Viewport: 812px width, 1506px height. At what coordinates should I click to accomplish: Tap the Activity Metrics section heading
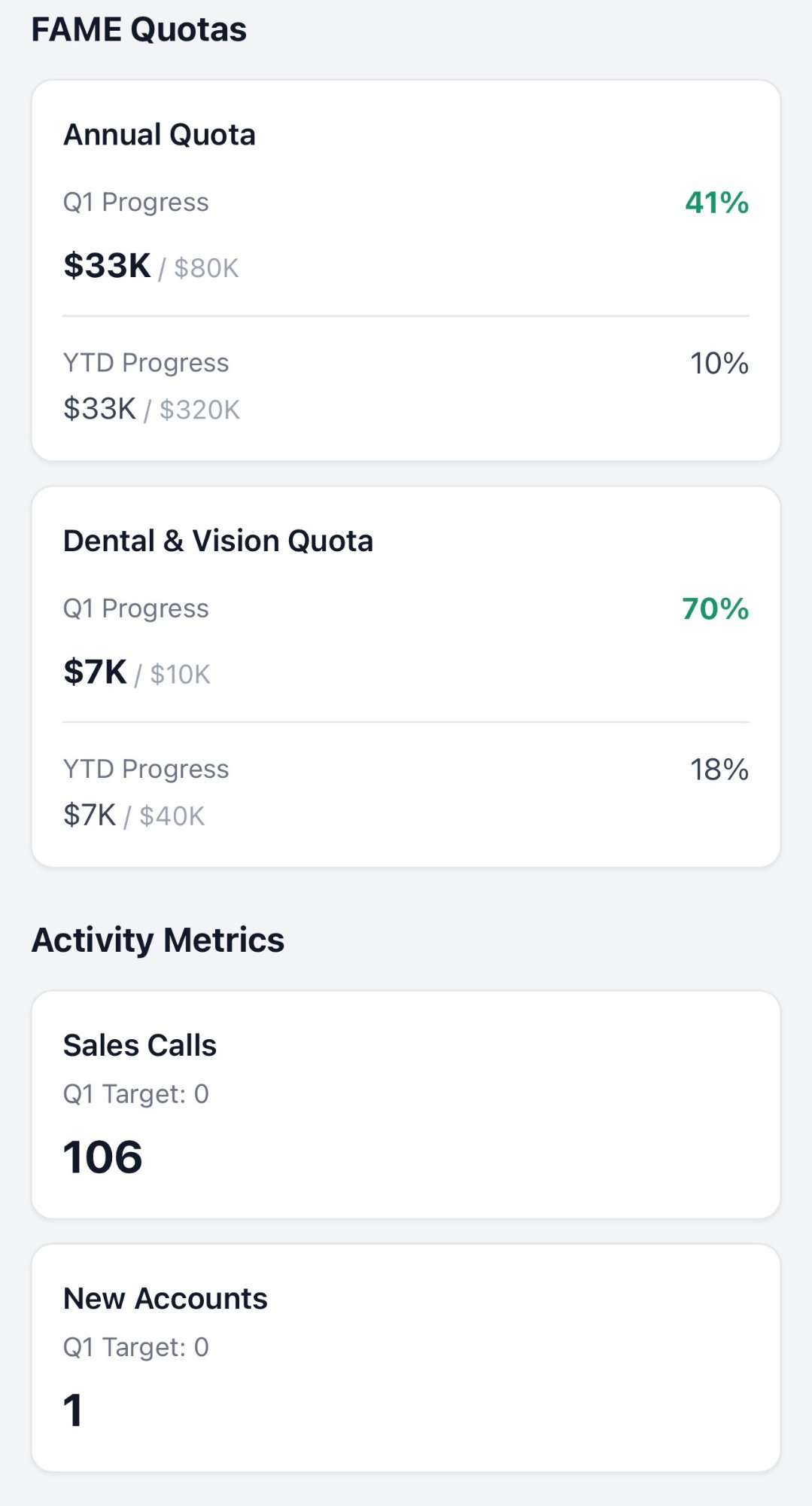pyautogui.click(x=158, y=940)
